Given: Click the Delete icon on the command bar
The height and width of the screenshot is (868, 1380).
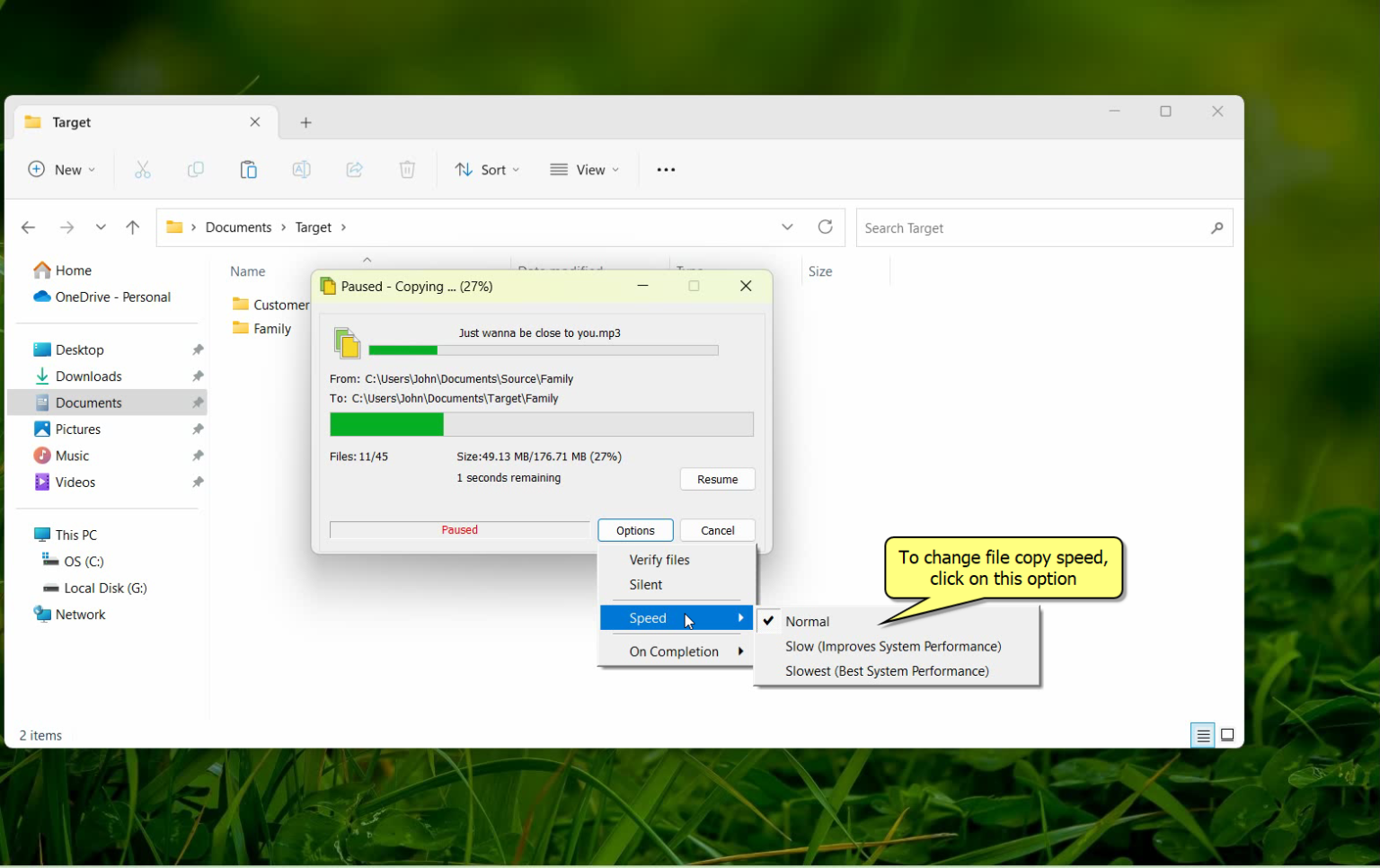Looking at the screenshot, I should (x=407, y=169).
